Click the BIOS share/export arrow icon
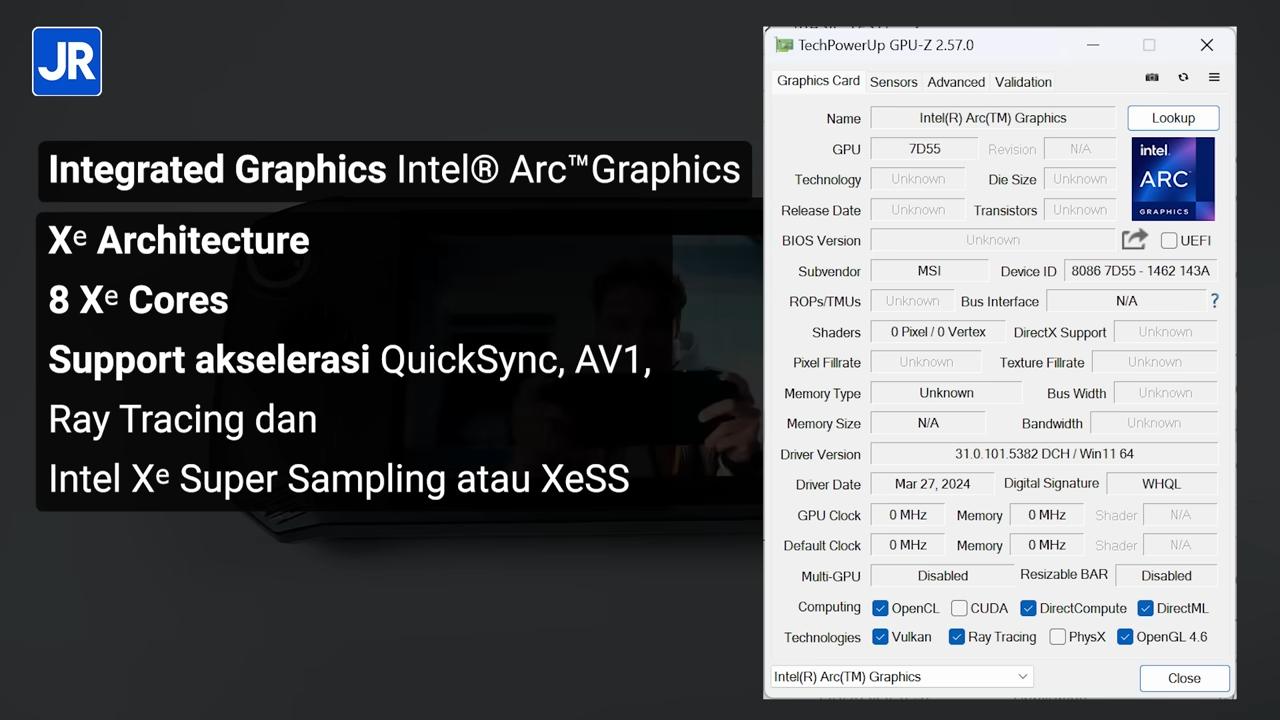The height and width of the screenshot is (720, 1280). [1134, 240]
